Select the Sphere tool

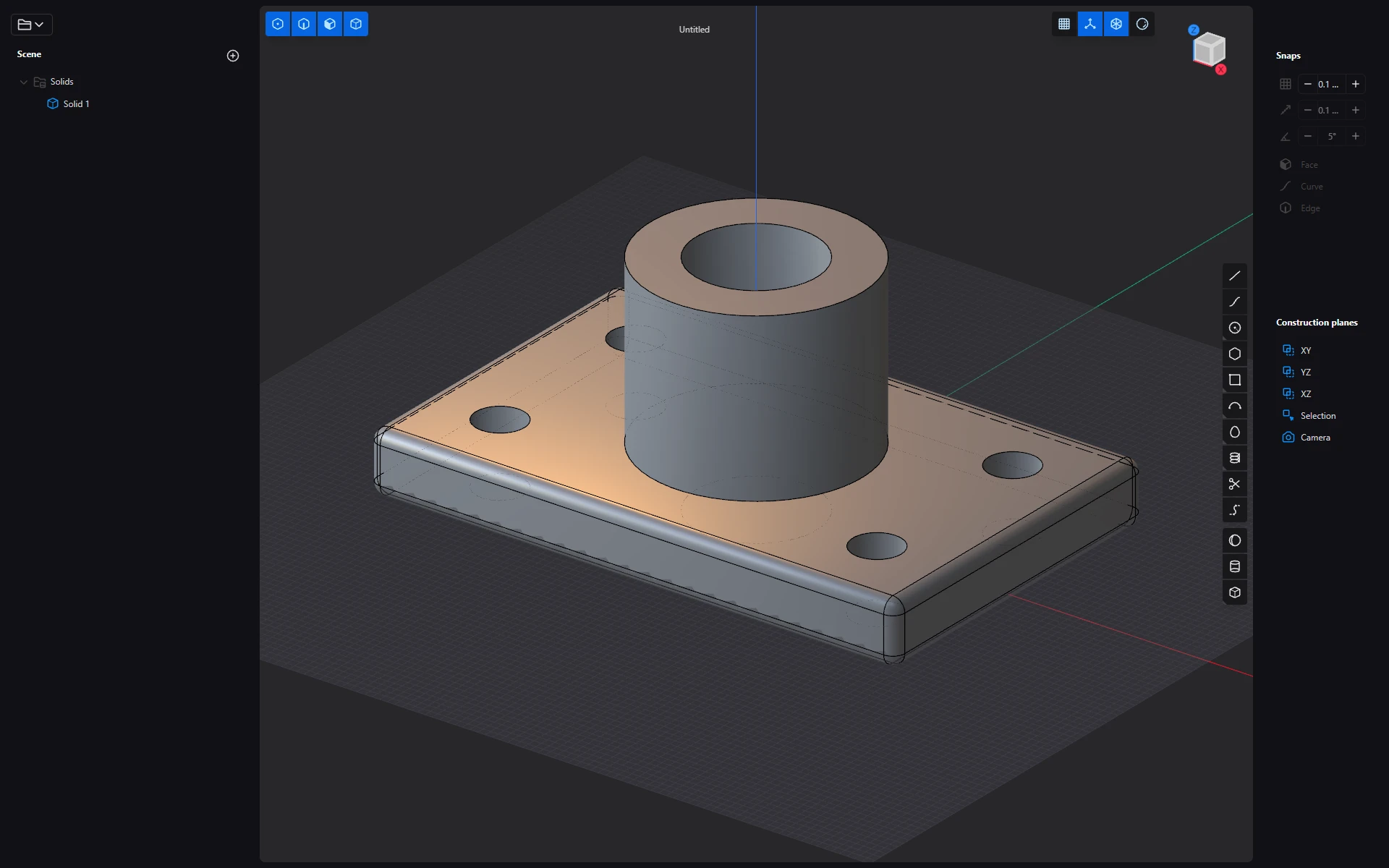click(x=1234, y=540)
